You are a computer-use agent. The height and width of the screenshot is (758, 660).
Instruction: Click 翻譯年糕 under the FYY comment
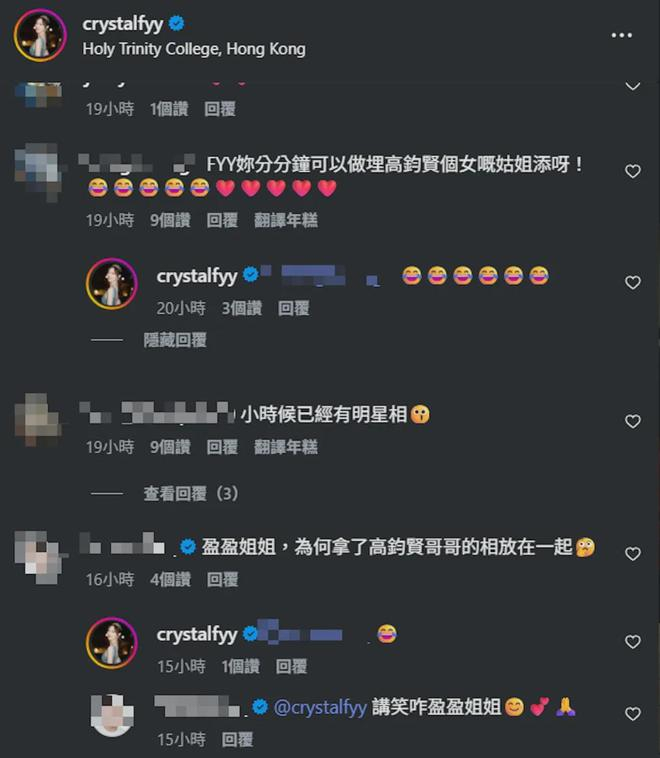286,220
